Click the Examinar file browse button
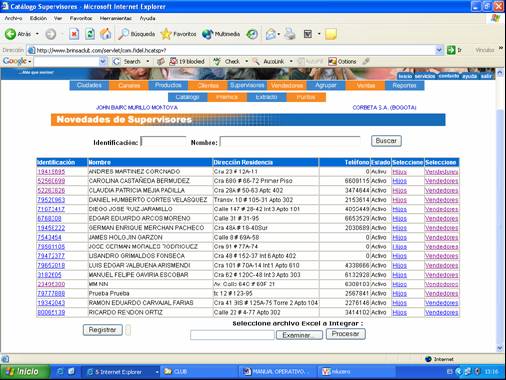This screenshot has width=506, height=380. (299, 335)
